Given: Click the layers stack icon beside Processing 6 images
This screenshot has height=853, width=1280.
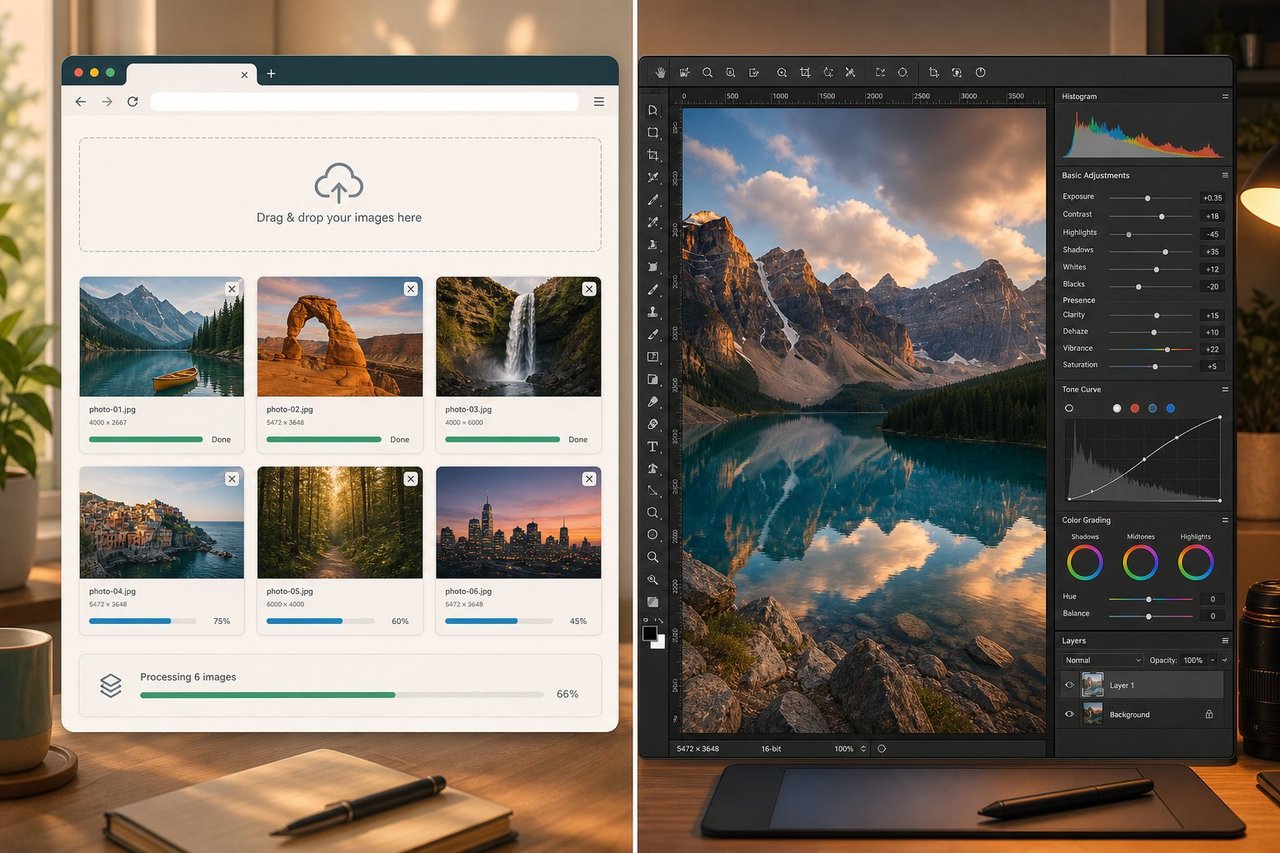Looking at the screenshot, I should click(x=110, y=685).
